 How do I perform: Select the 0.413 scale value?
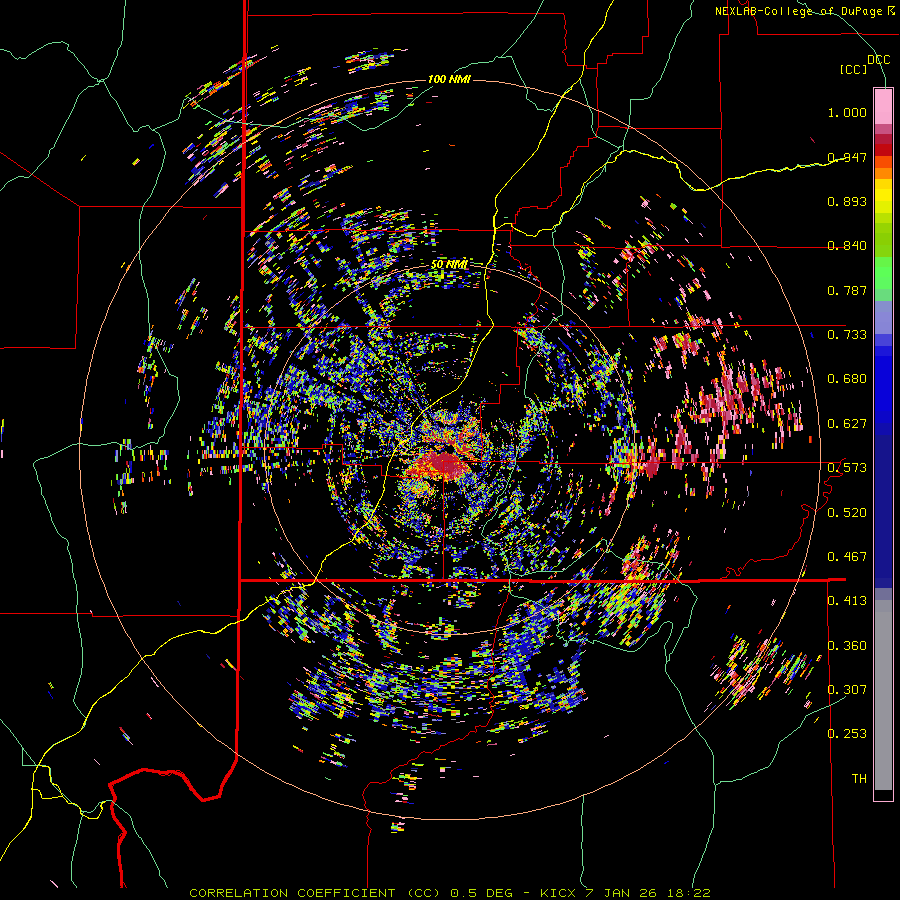(x=847, y=601)
